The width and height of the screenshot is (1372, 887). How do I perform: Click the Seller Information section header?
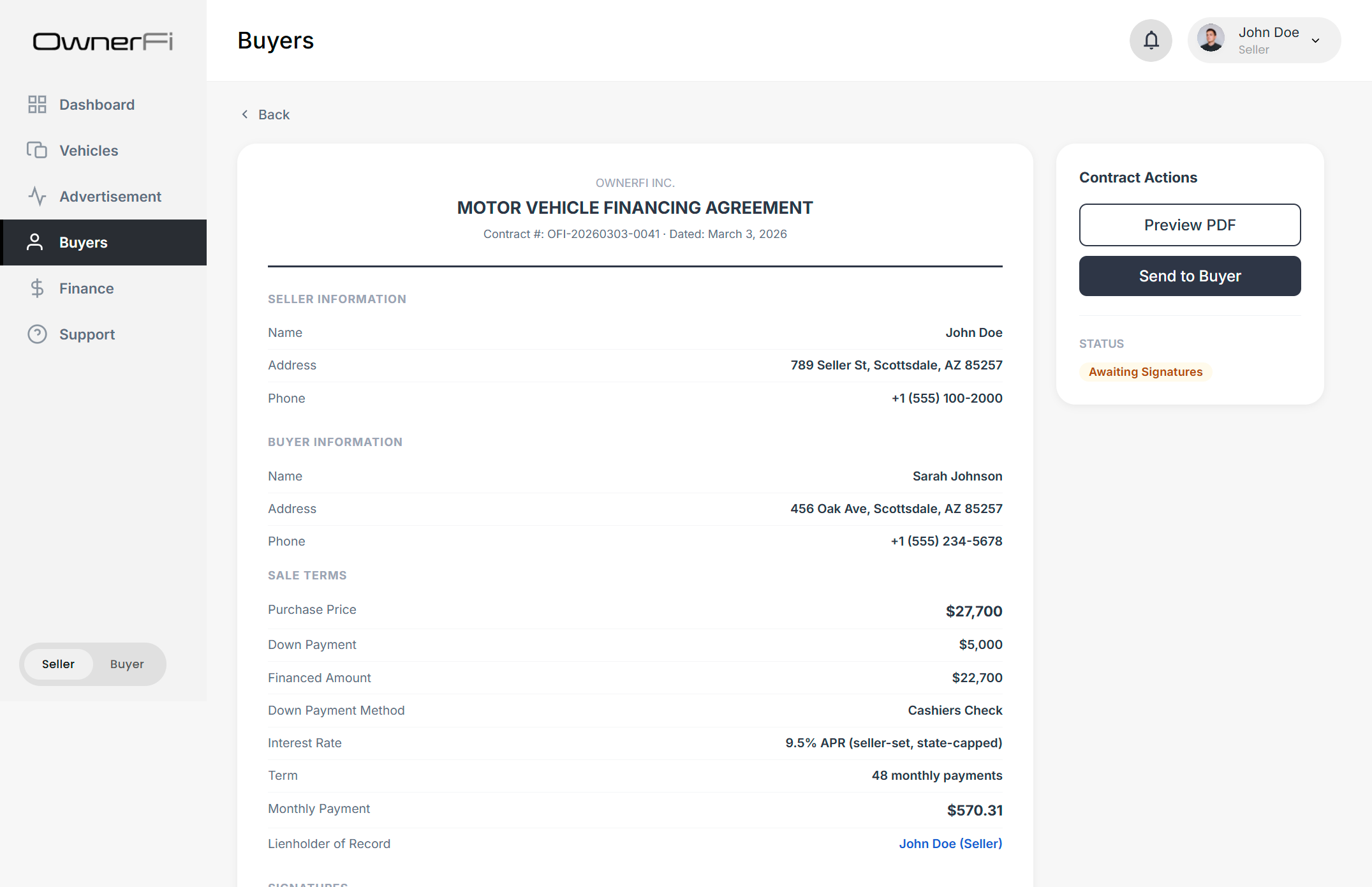(337, 299)
